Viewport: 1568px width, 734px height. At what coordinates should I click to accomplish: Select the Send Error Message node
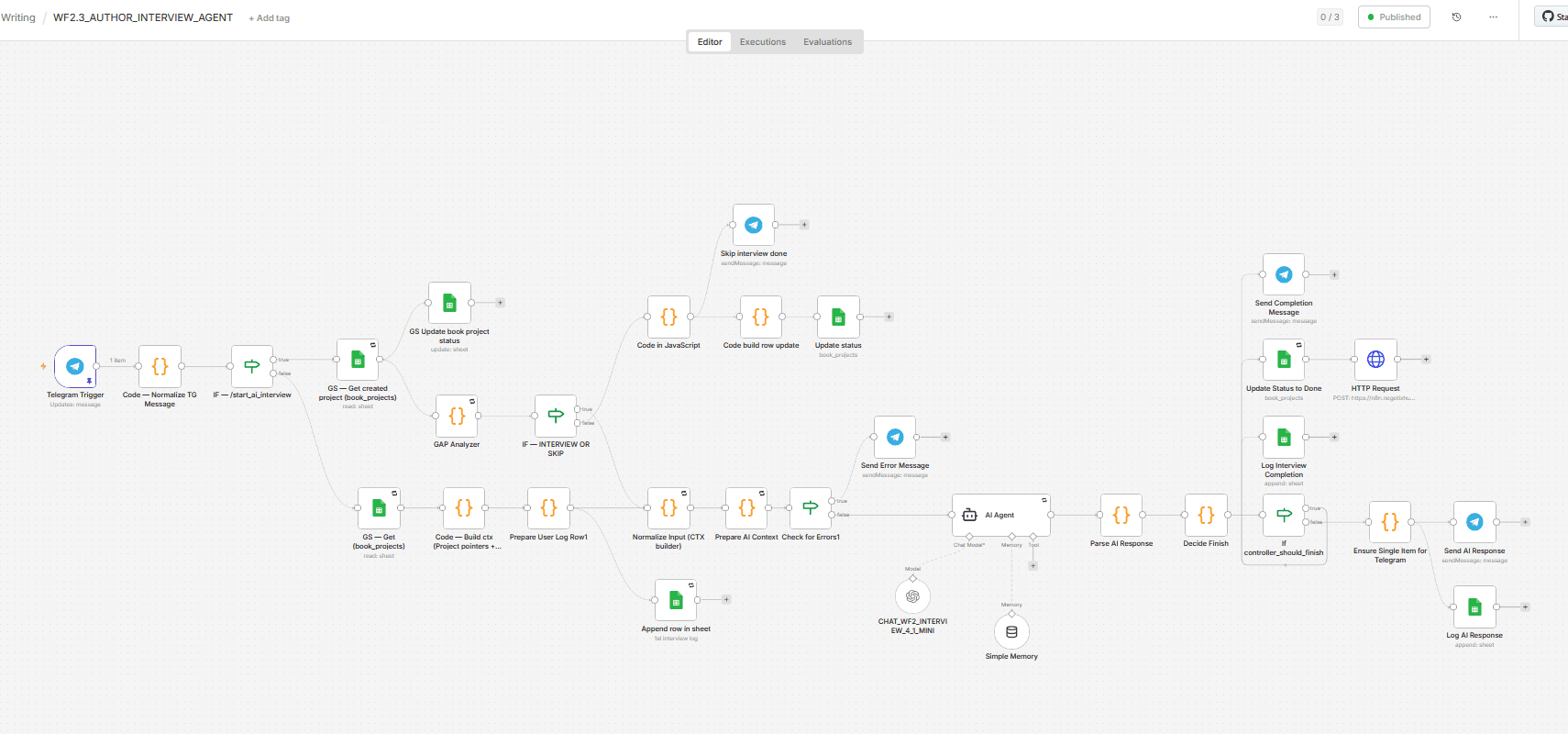[x=895, y=438]
